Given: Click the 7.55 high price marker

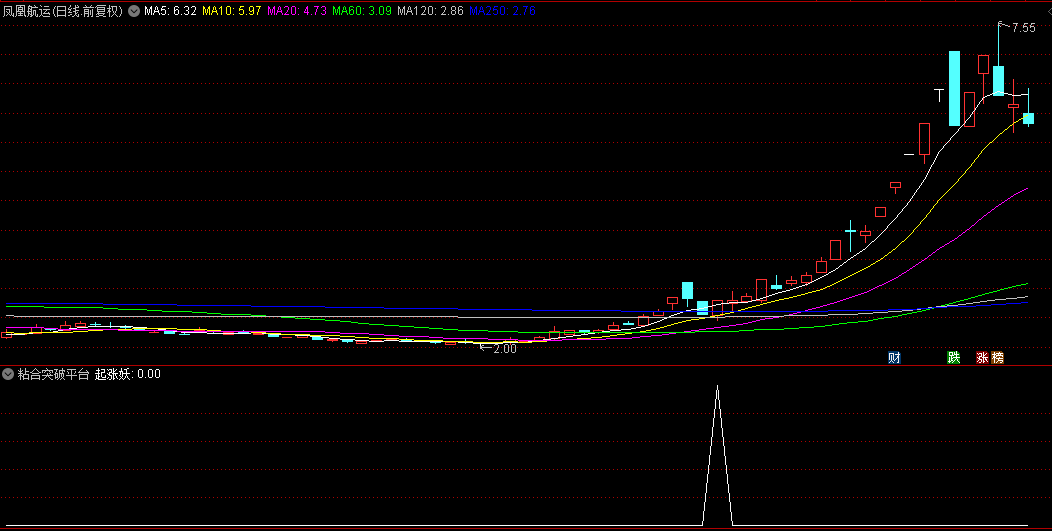Looking at the screenshot, I should pyautogui.click(x=1022, y=28).
